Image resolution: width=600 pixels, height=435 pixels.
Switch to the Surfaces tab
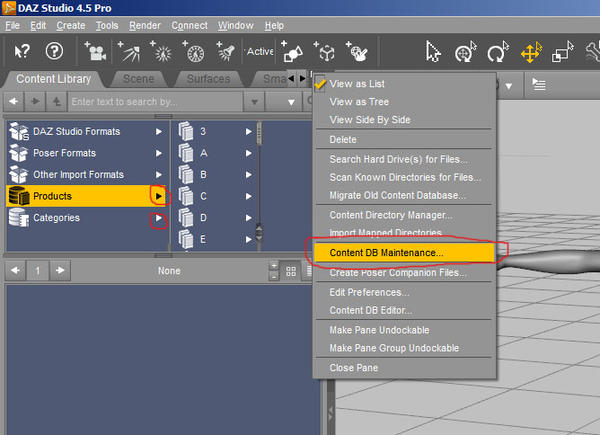209,79
